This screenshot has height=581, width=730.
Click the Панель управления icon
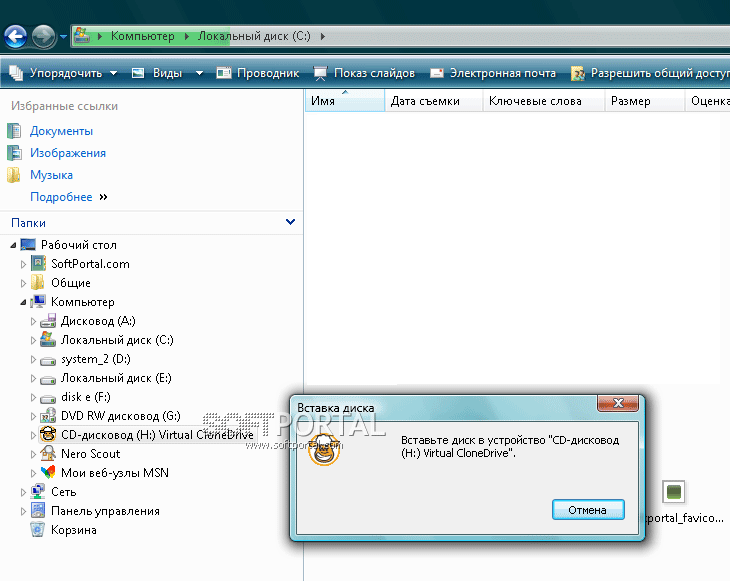[x=38, y=511]
